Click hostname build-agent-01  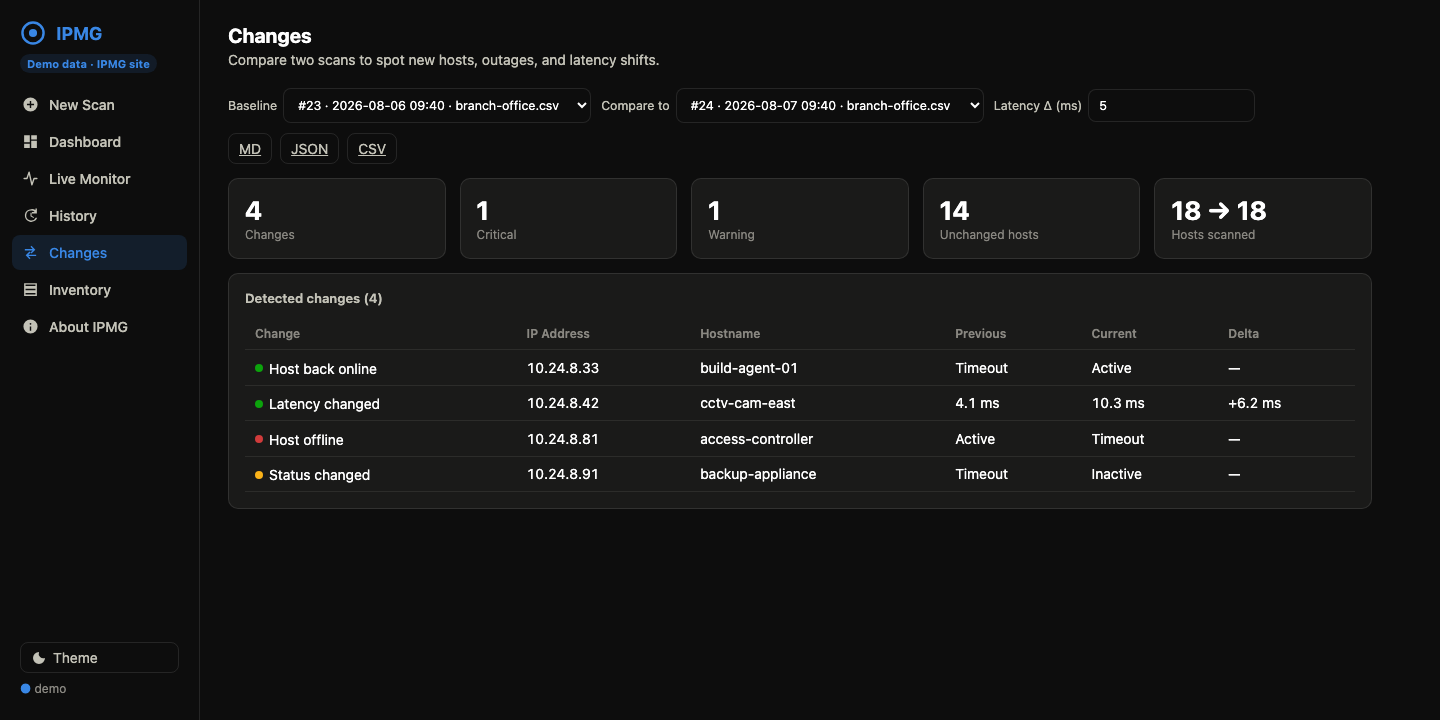[749, 368]
